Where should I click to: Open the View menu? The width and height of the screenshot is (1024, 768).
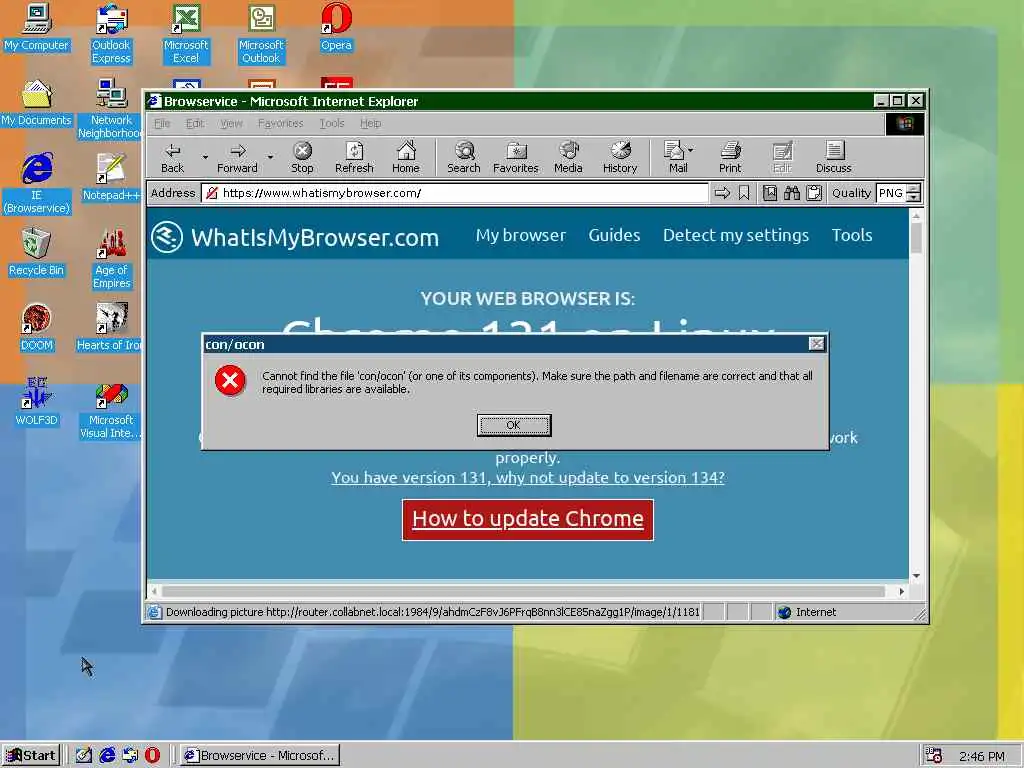[x=231, y=123]
